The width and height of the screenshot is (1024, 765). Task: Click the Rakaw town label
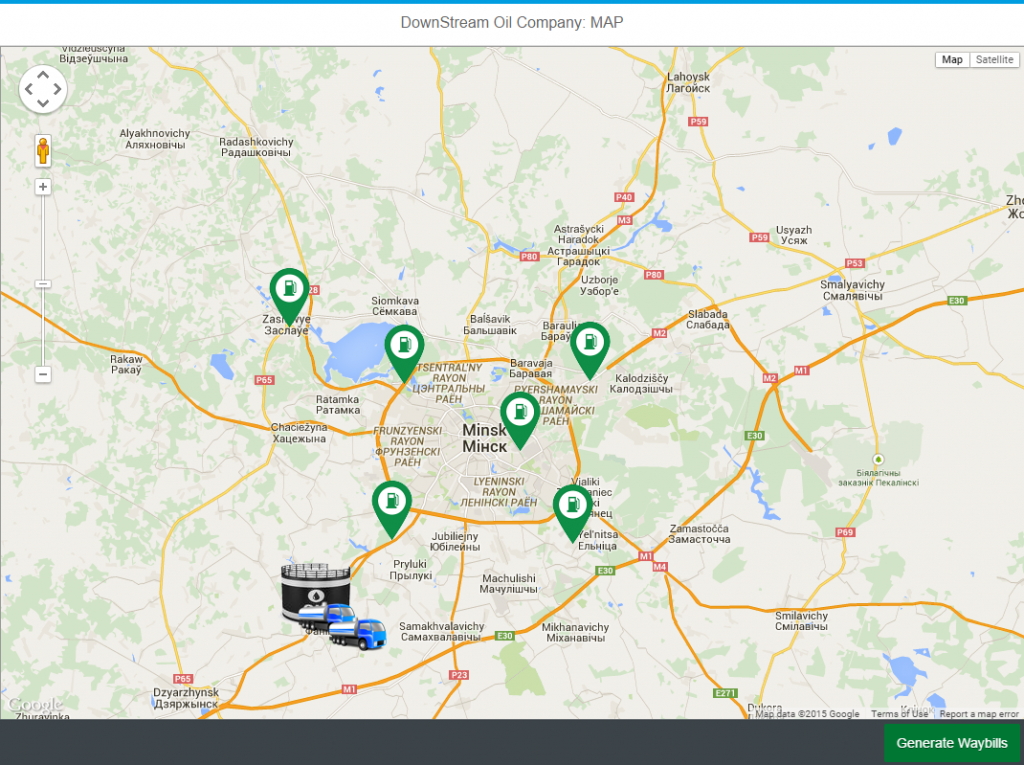click(x=126, y=365)
